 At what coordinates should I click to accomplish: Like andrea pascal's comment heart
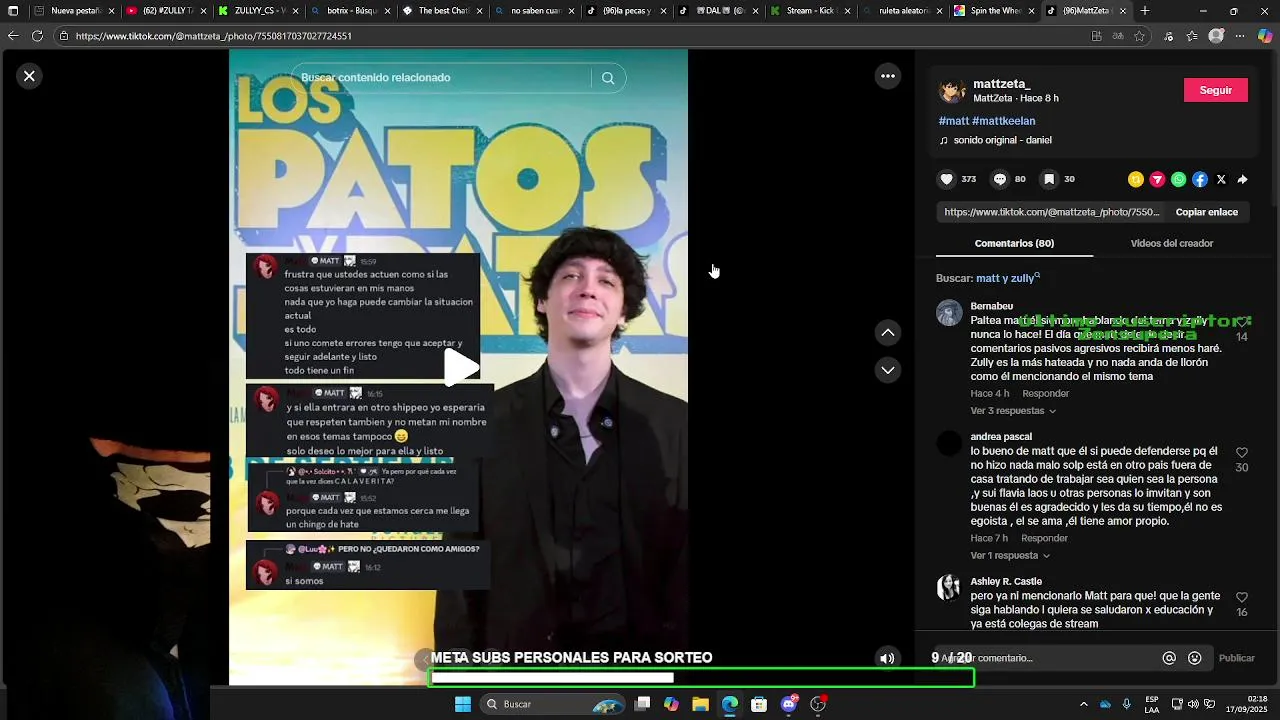pos(1241,453)
